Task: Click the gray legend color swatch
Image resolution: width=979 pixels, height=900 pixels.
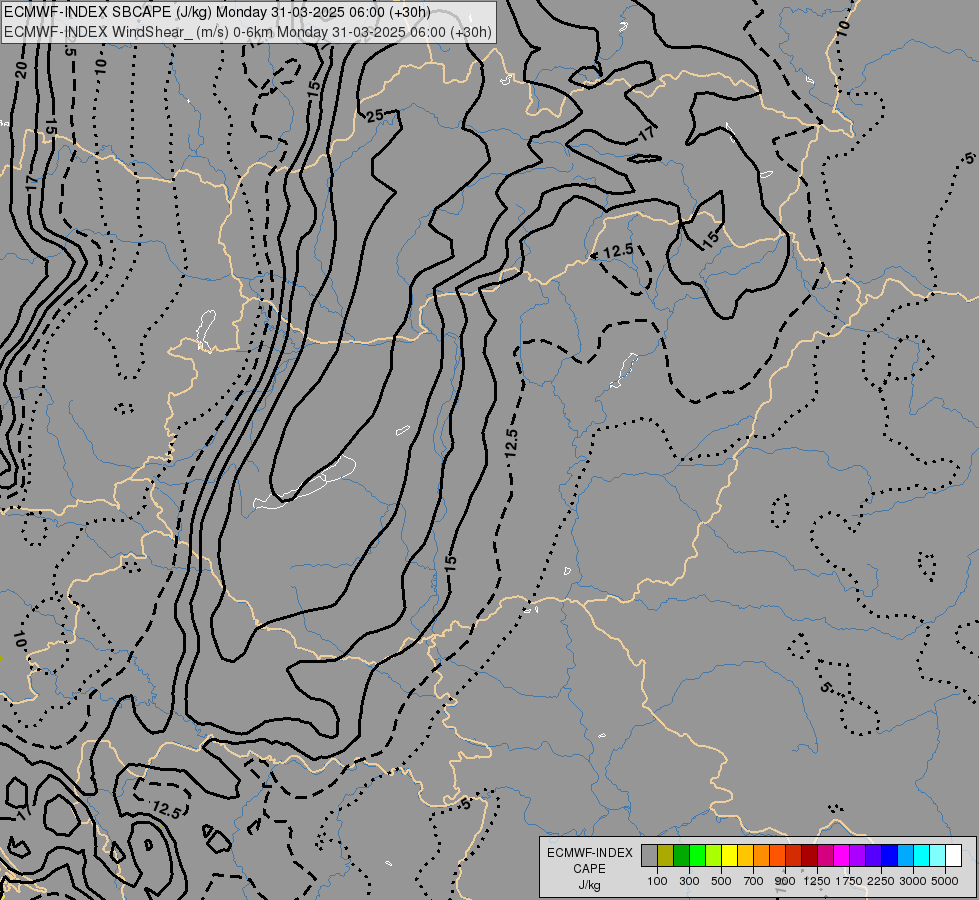Action: pyautogui.click(x=649, y=856)
